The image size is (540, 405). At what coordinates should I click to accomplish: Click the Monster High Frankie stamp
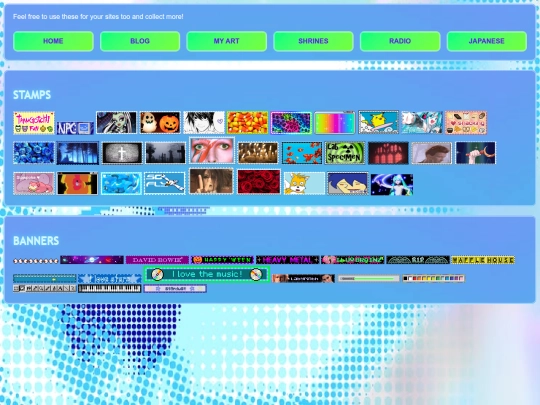(x=116, y=122)
